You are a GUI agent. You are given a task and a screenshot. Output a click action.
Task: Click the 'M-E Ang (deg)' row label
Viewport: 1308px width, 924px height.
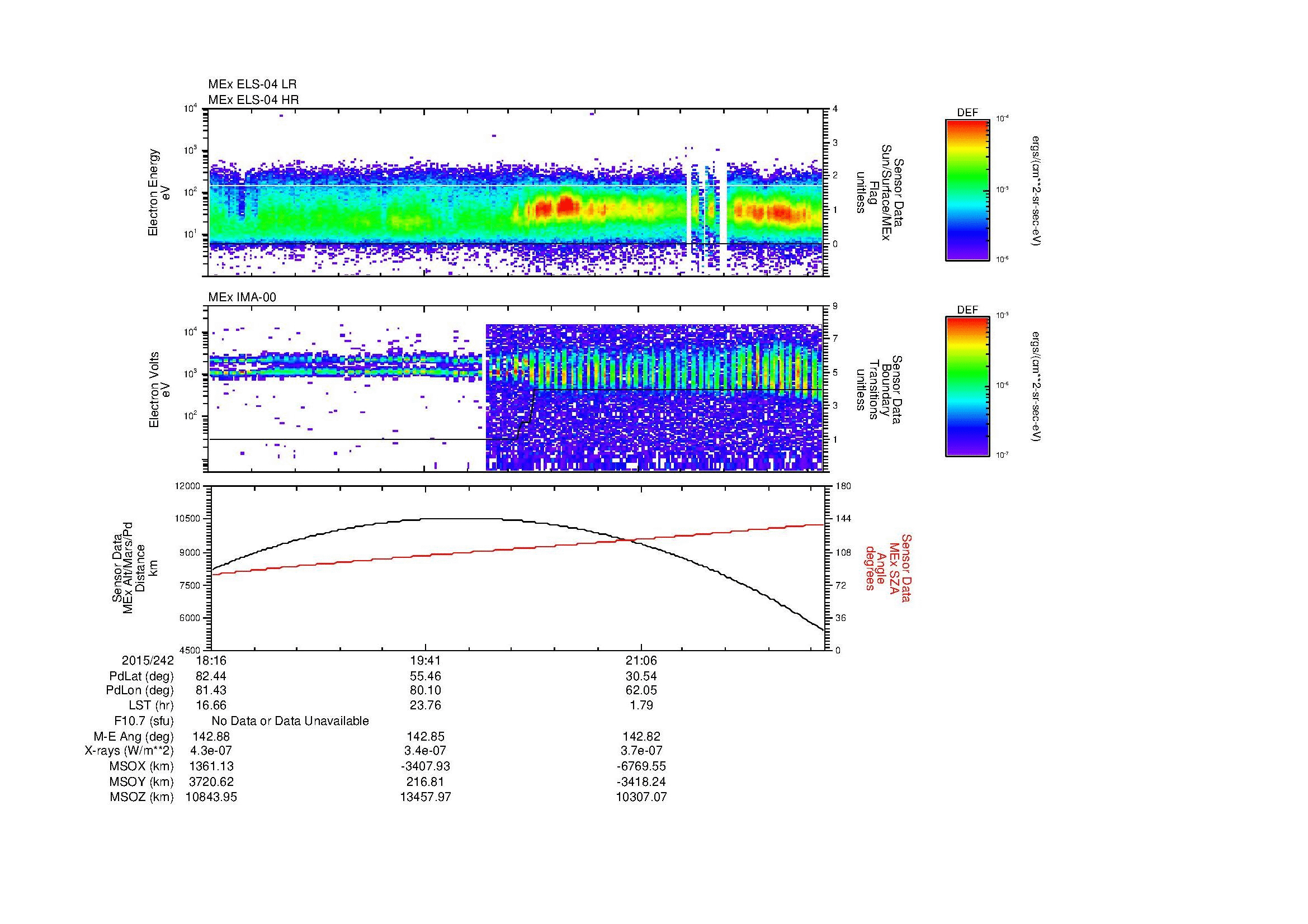(x=134, y=736)
